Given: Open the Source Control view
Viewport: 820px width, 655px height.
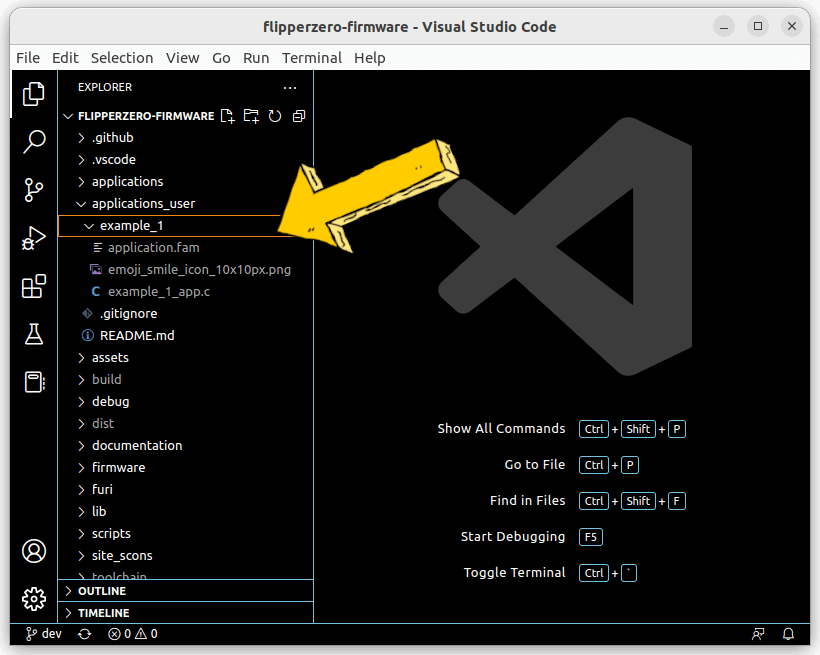Looking at the screenshot, I should click(x=34, y=189).
